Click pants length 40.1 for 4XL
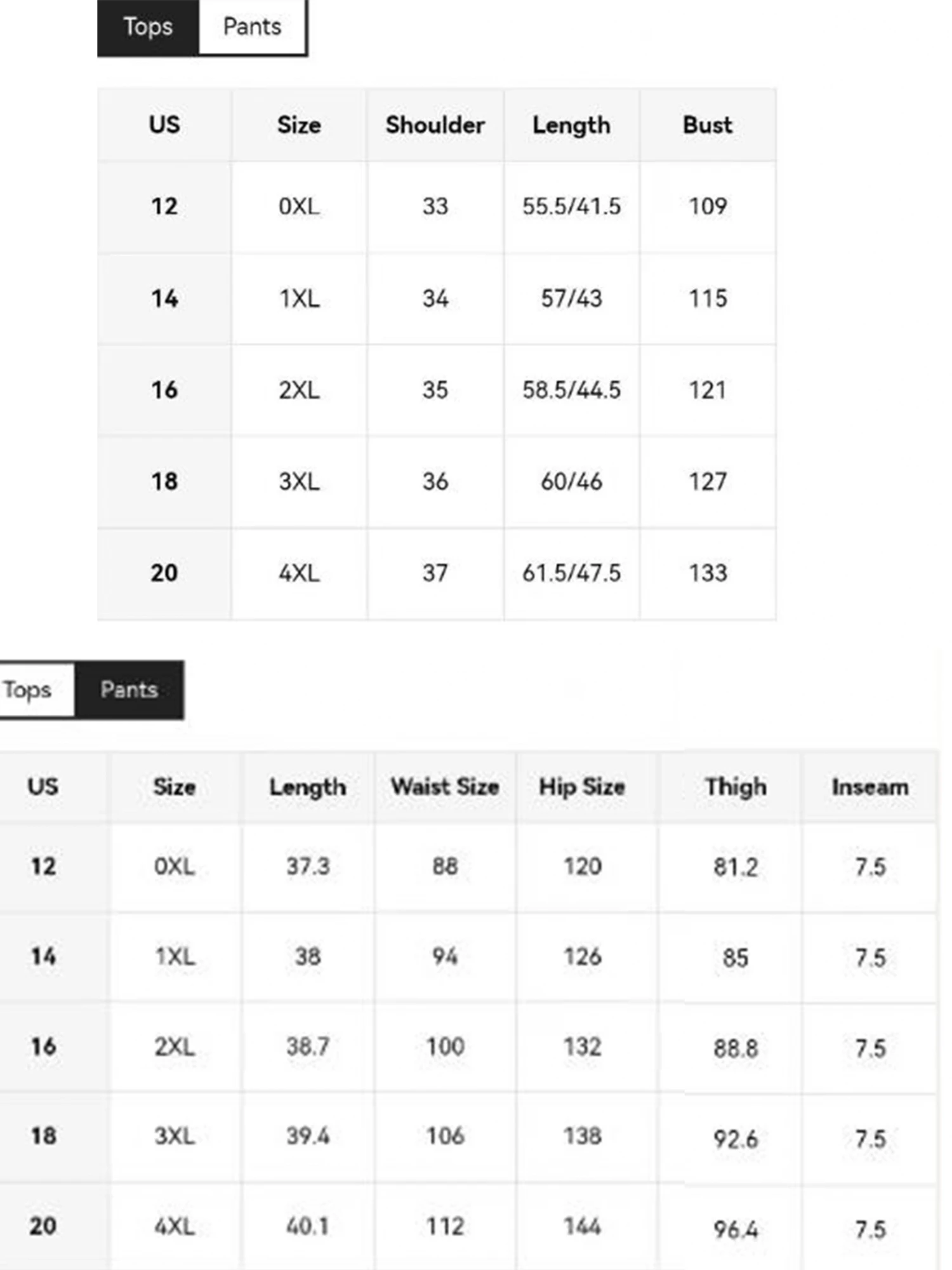This screenshot has height=1270, width=952. point(308,1226)
